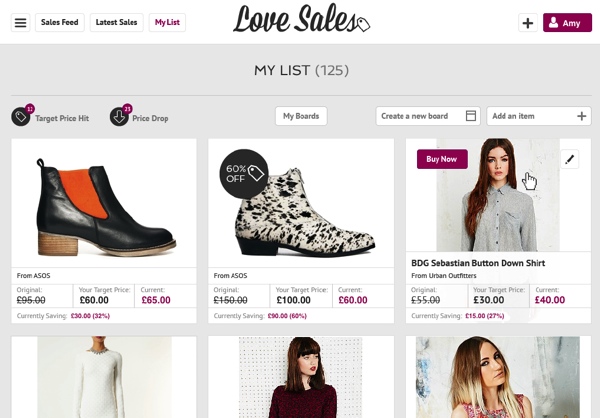Click the plus icon in Add an item
This screenshot has height=418, width=600.
(x=581, y=116)
